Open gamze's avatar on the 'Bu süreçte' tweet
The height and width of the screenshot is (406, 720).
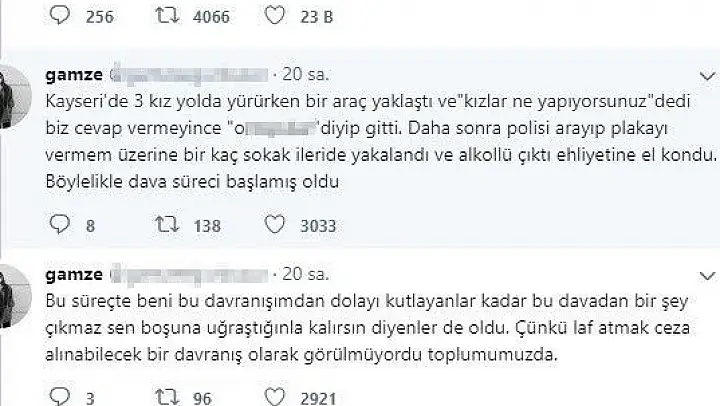click(15, 296)
